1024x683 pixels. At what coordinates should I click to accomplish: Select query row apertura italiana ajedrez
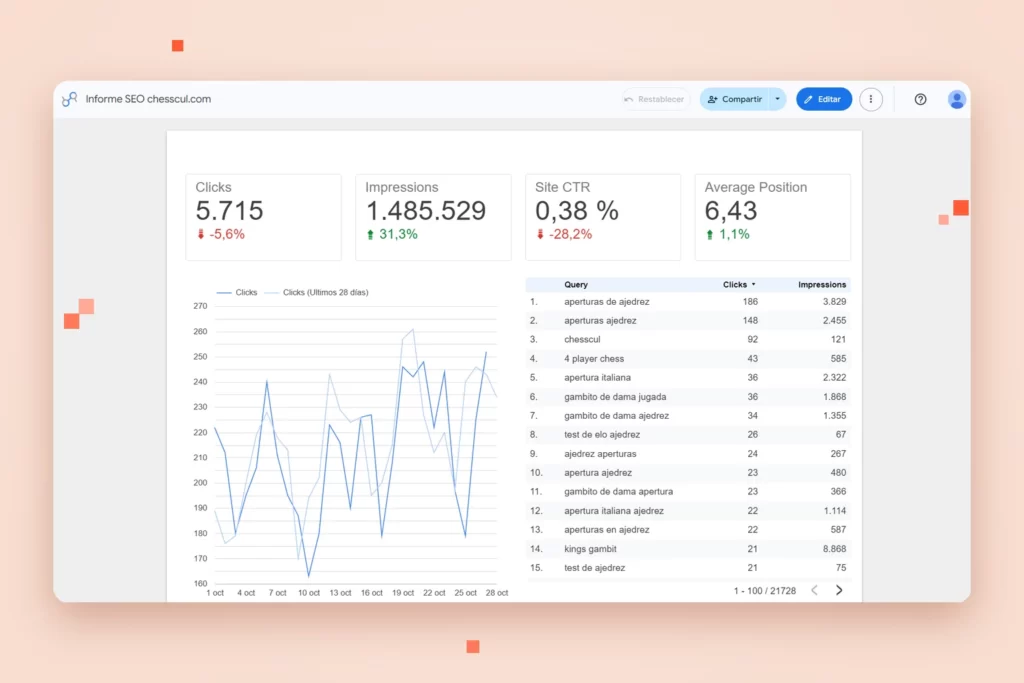point(688,511)
